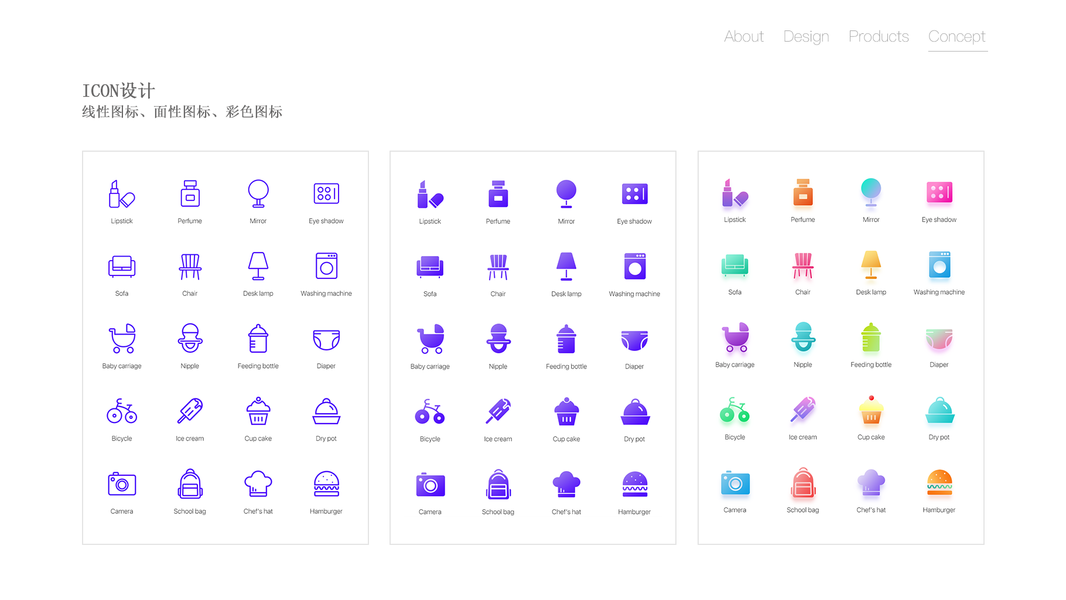Pick the solid purple Eye shadow icon
Viewport: 1066px width, 600px height.
click(635, 194)
